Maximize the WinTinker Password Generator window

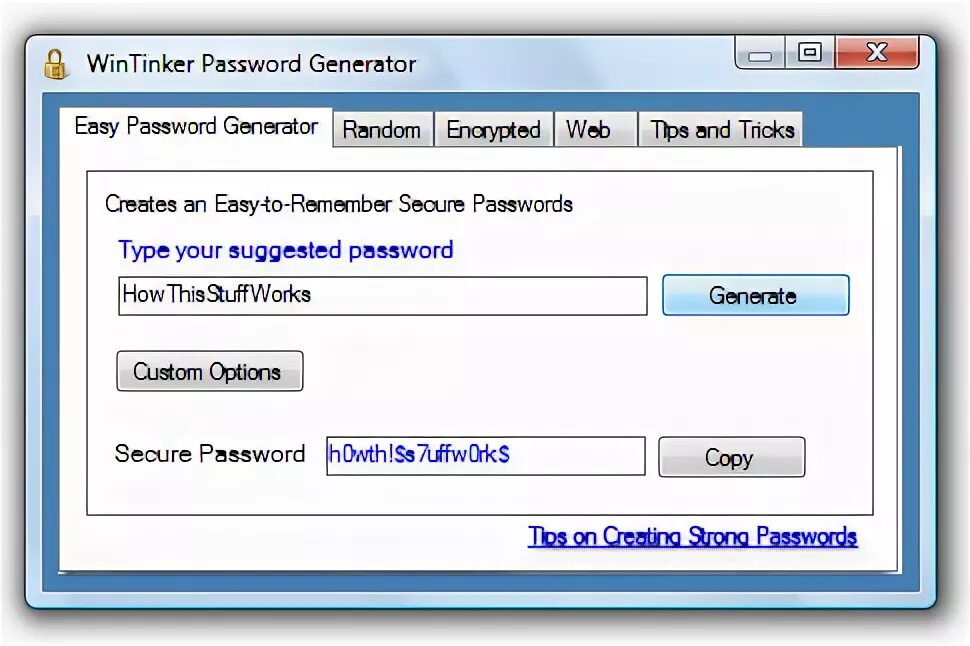810,53
